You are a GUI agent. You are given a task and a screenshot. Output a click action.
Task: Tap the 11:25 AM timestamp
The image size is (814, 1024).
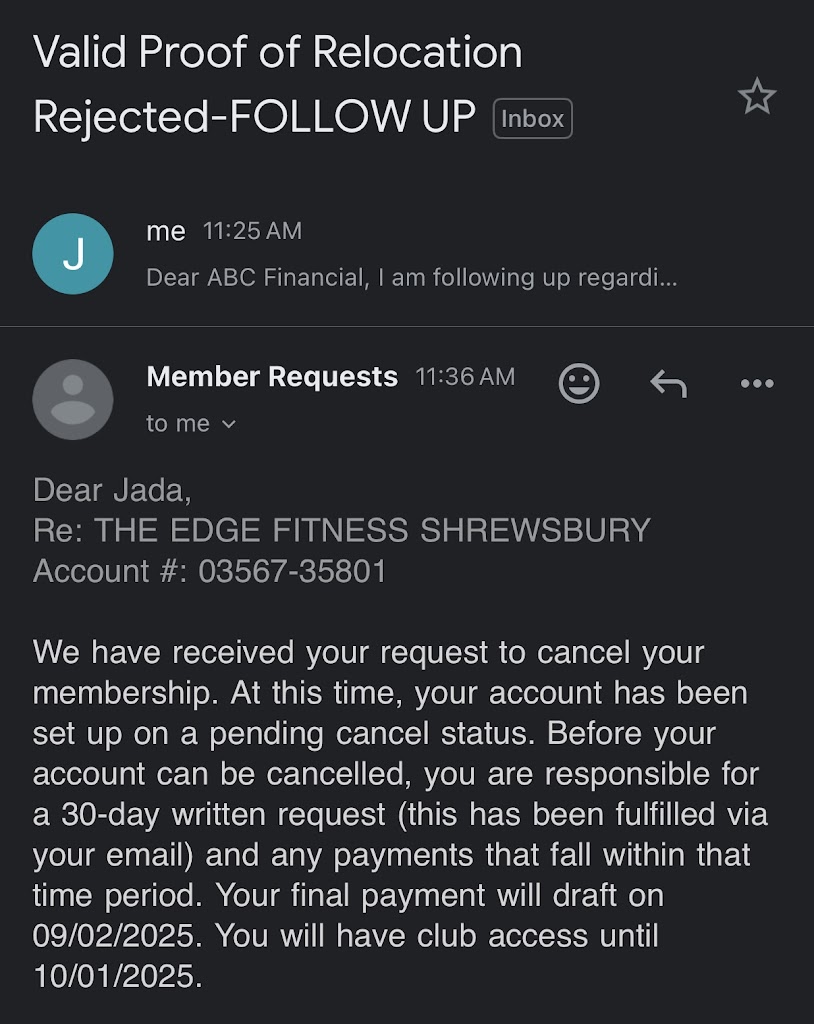[x=252, y=231]
